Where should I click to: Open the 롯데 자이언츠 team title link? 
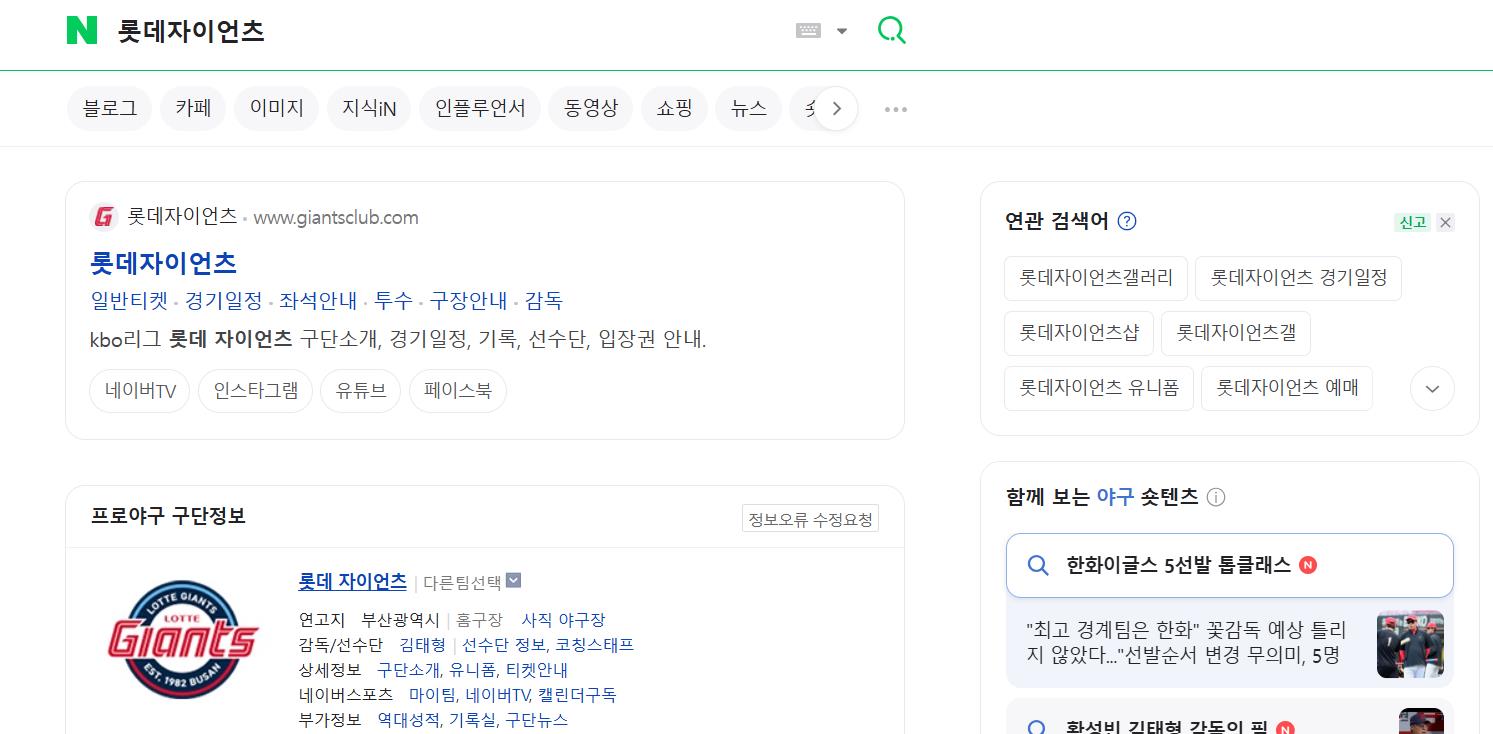click(x=352, y=581)
